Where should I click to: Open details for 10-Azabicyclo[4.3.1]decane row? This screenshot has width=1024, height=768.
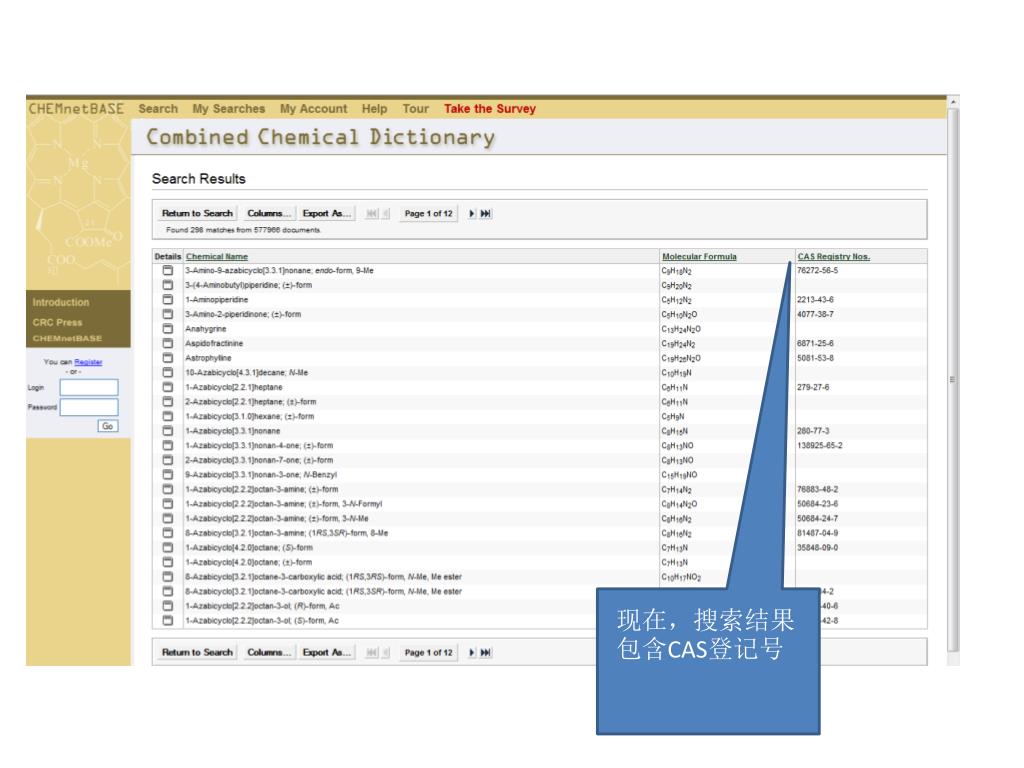[x=168, y=372]
